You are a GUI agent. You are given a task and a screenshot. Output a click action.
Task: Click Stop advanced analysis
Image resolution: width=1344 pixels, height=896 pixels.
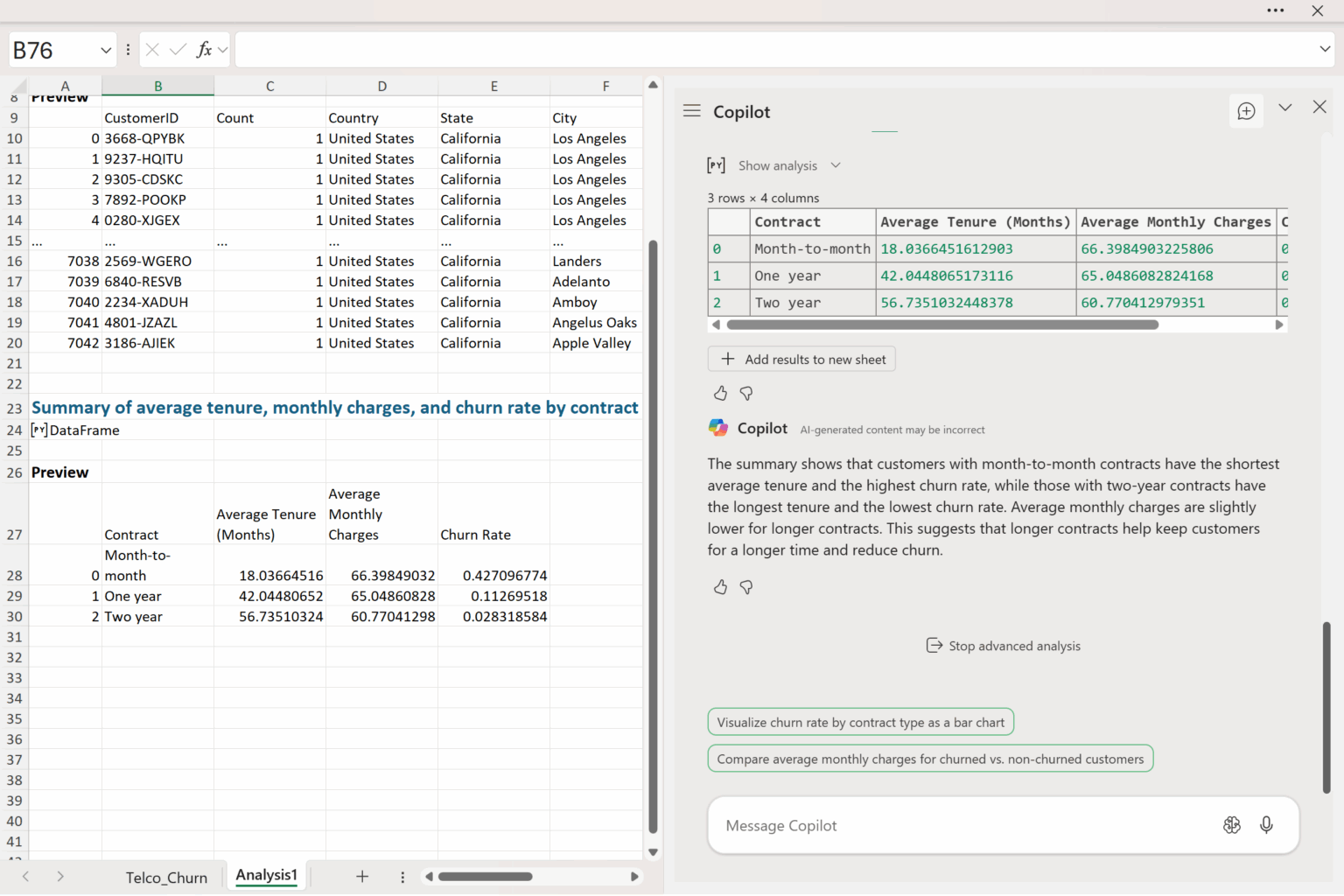(x=1004, y=646)
